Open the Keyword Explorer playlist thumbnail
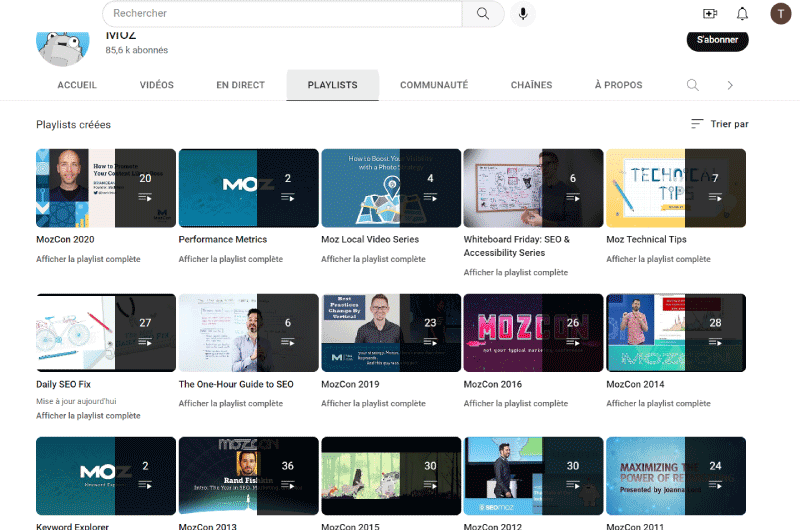Viewport: 800px width, 530px height. (106, 476)
